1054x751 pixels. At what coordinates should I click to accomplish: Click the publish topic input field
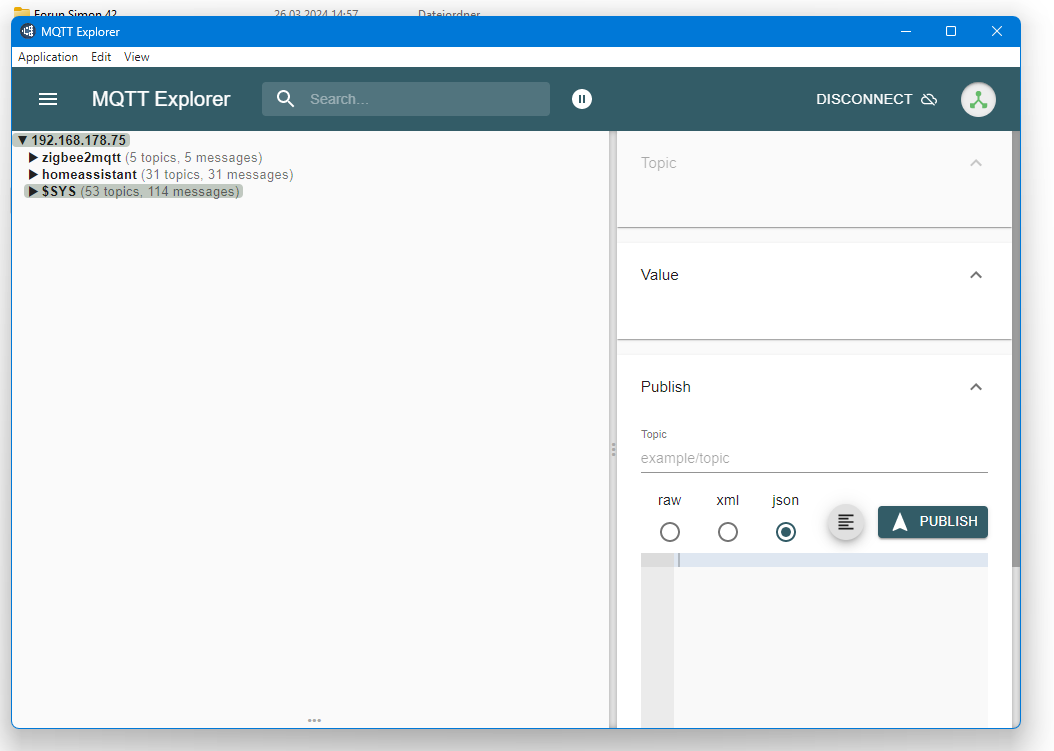click(x=813, y=458)
